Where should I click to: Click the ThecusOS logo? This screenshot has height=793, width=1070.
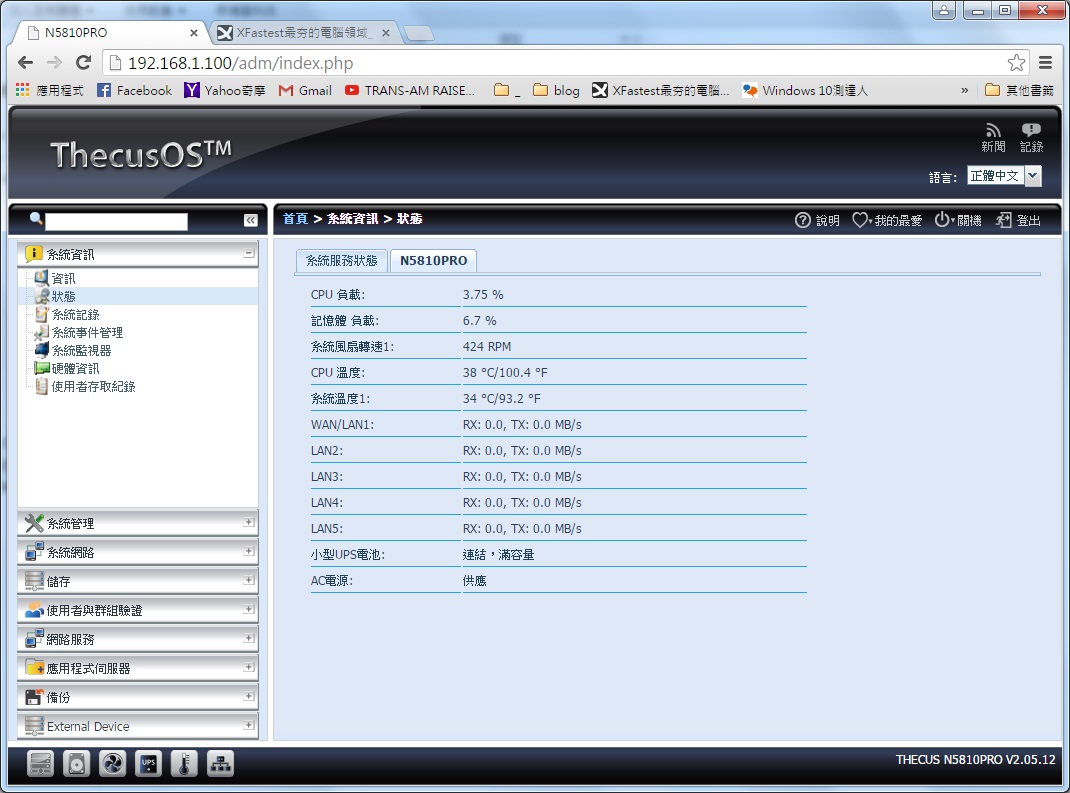click(x=141, y=154)
